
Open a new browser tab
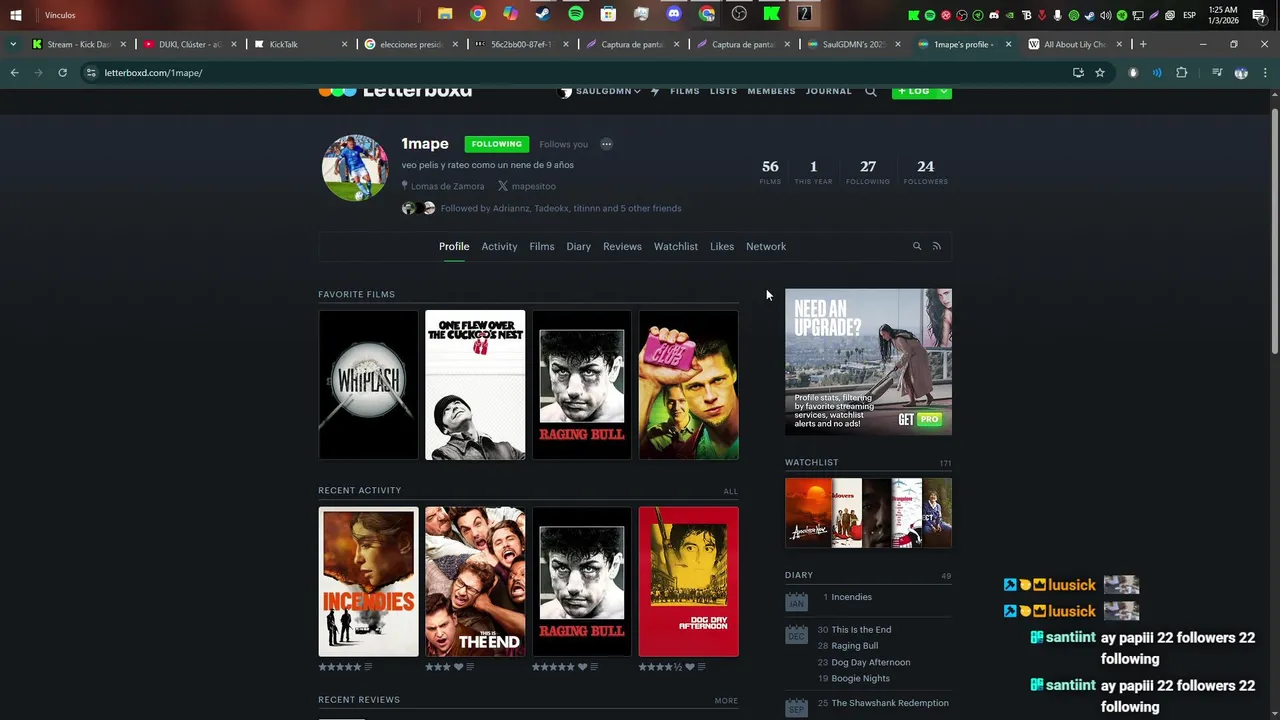1143,44
